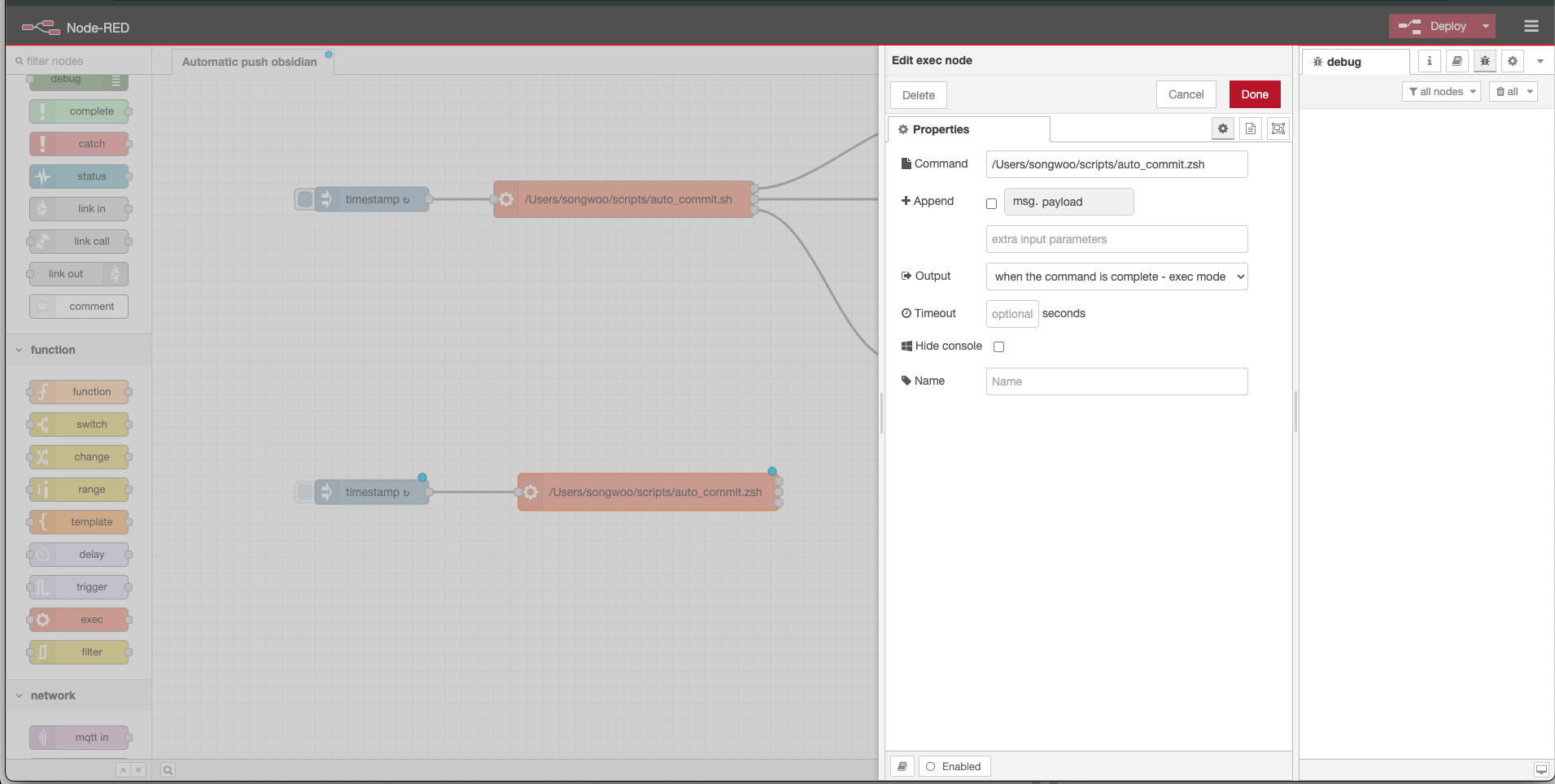The height and width of the screenshot is (784, 1555).
Task: Collapse all palette categories arrow
Action: (x=123, y=769)
